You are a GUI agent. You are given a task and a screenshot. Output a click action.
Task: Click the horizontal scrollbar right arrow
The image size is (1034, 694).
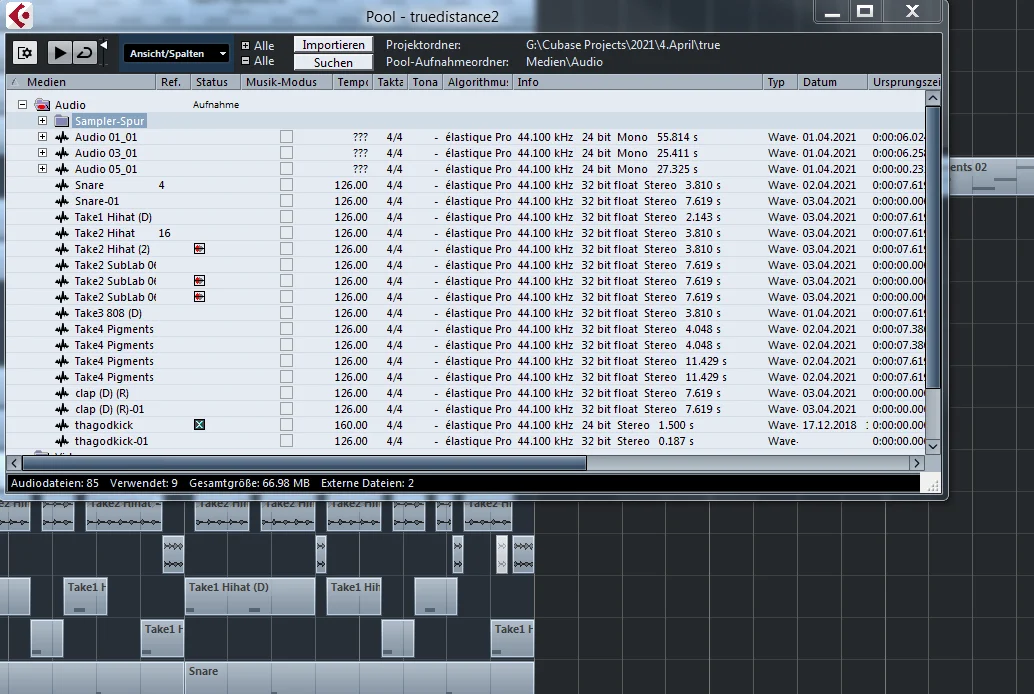pyautogui.click(x=916, y=463)
